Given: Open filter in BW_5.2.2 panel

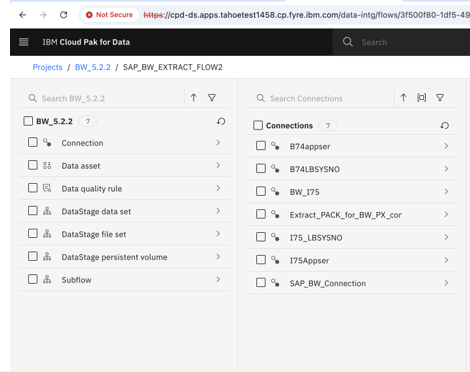Looking at the screenshot, I should [212, 98].
